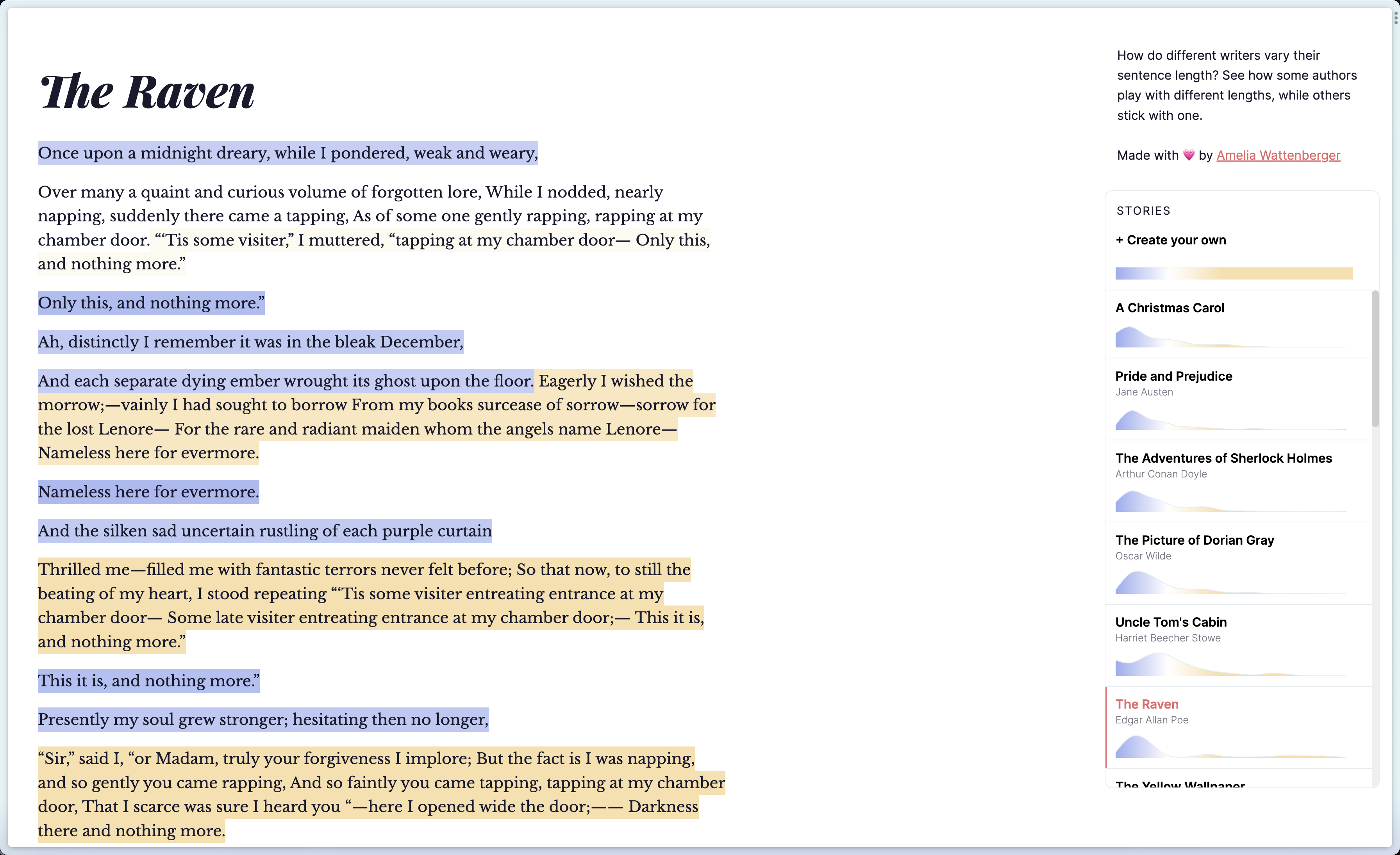The width and height of the screenshot is (1400, 855).
Task: Click sentence 'Thrilled me—filled me with fantastic terrors'
Action: click(x=371, y=605)
